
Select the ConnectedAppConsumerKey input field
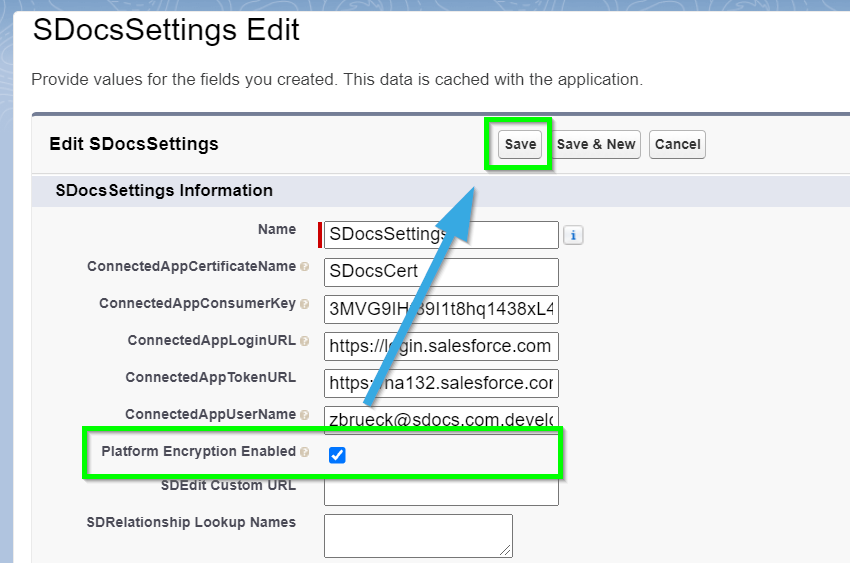(441, 309)
